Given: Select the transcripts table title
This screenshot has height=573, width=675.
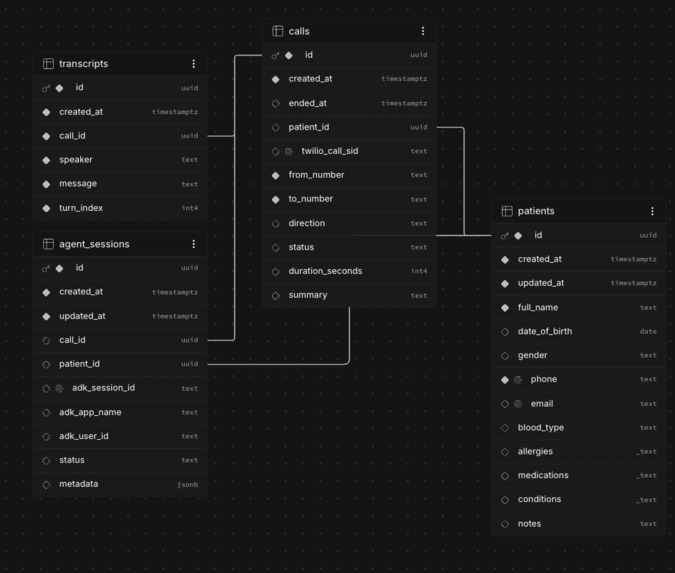Looking at the screenshot, I should point(84,64).
